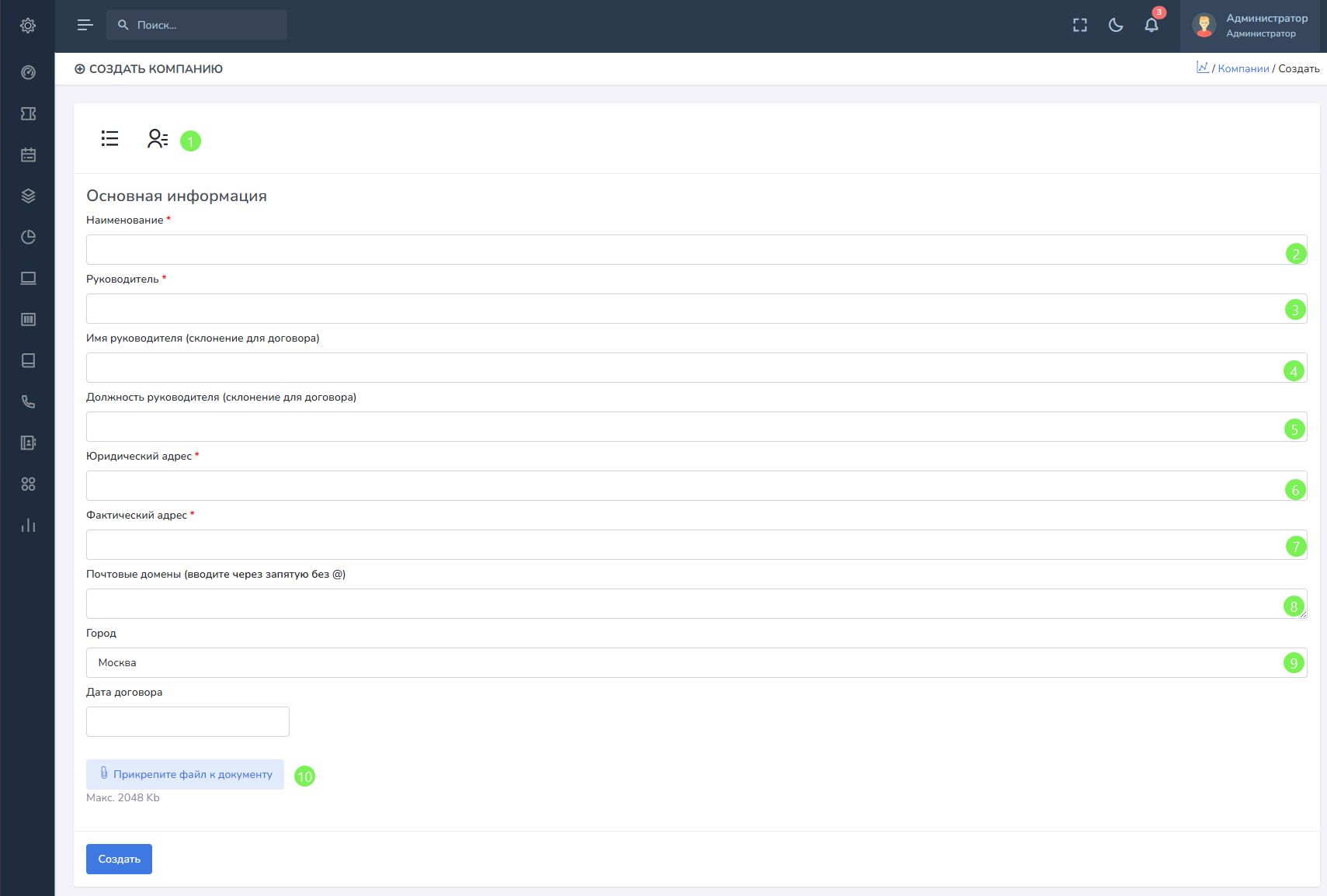Screen dimensions: 1327x896
Task: Open the Город dropdown showing Москва
Action: pos(683,662)
